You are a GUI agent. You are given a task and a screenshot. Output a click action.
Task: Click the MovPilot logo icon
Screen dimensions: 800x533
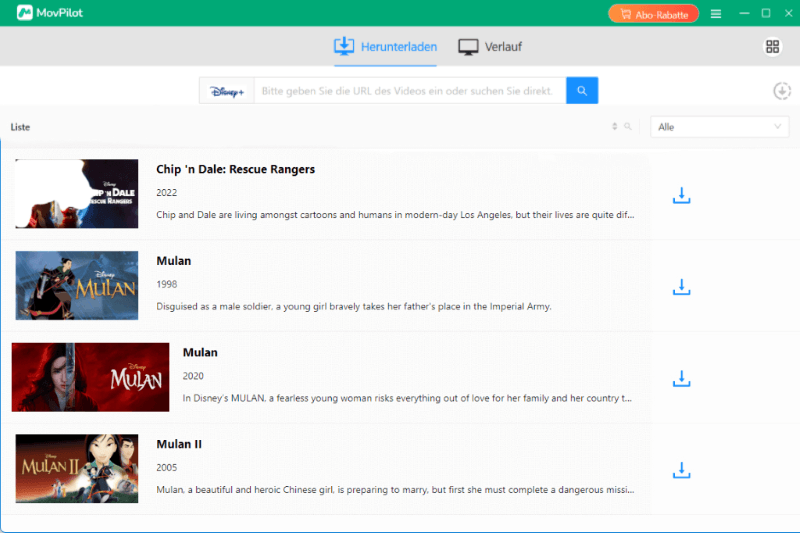pos(24,13)
